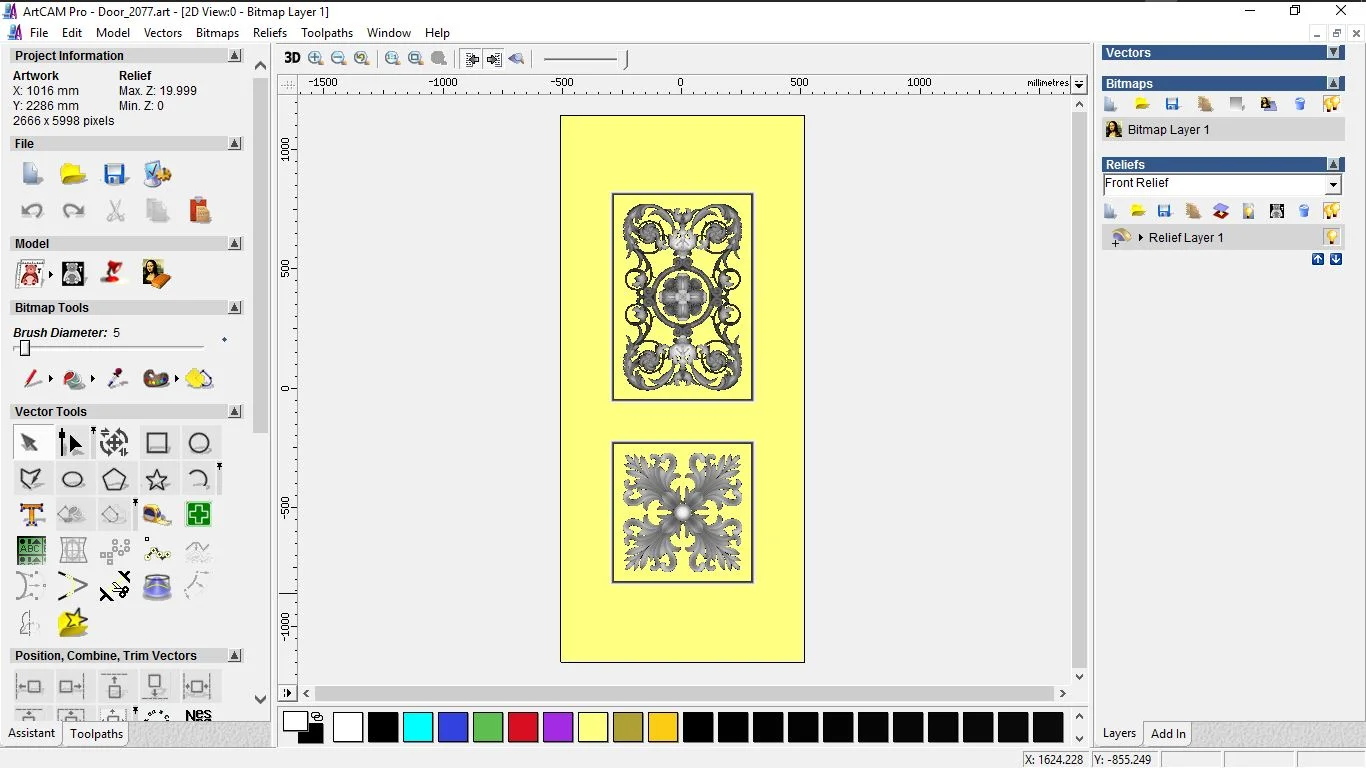1366x768 pixels.
Task: Switch to 3D view
Action: point(291,58)
